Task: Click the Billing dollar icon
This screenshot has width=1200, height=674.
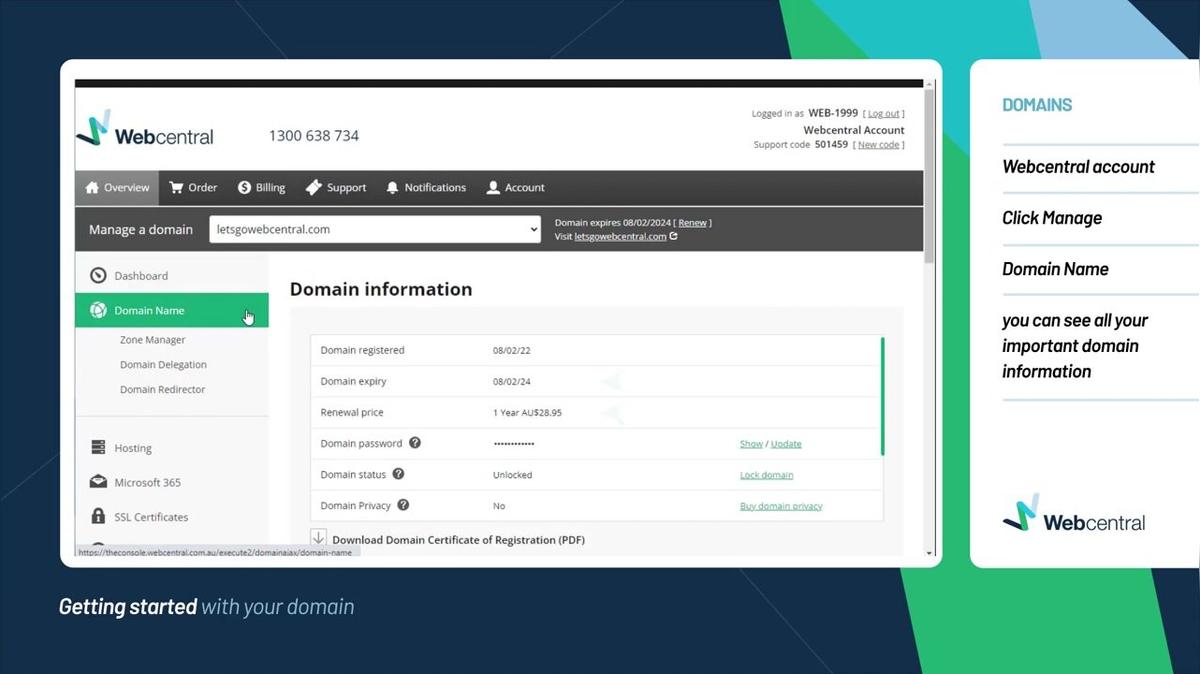Action: click(x=244, y=187)
